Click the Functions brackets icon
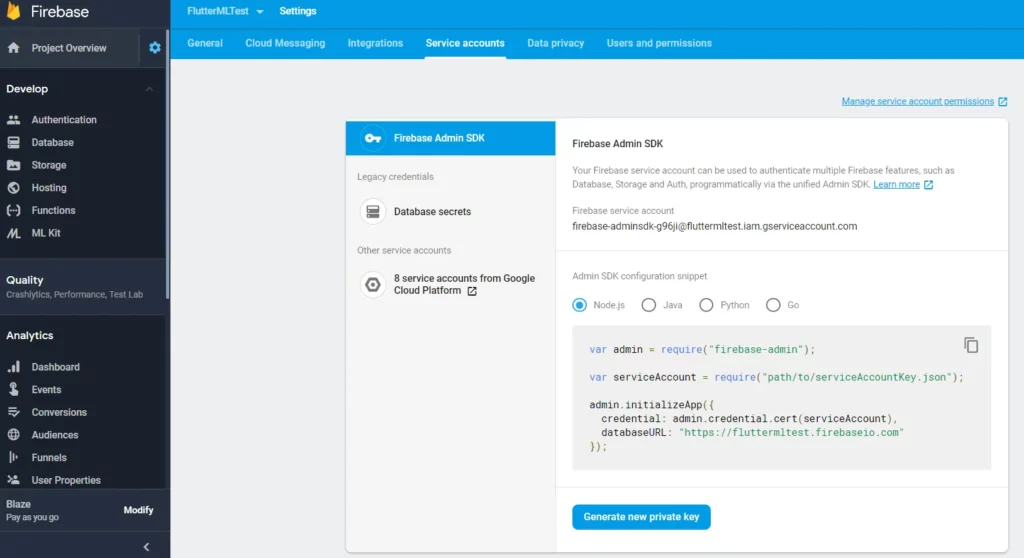The height and width of the screenshot is (558, 1024). pyautogui.click(x=14, y=210)
